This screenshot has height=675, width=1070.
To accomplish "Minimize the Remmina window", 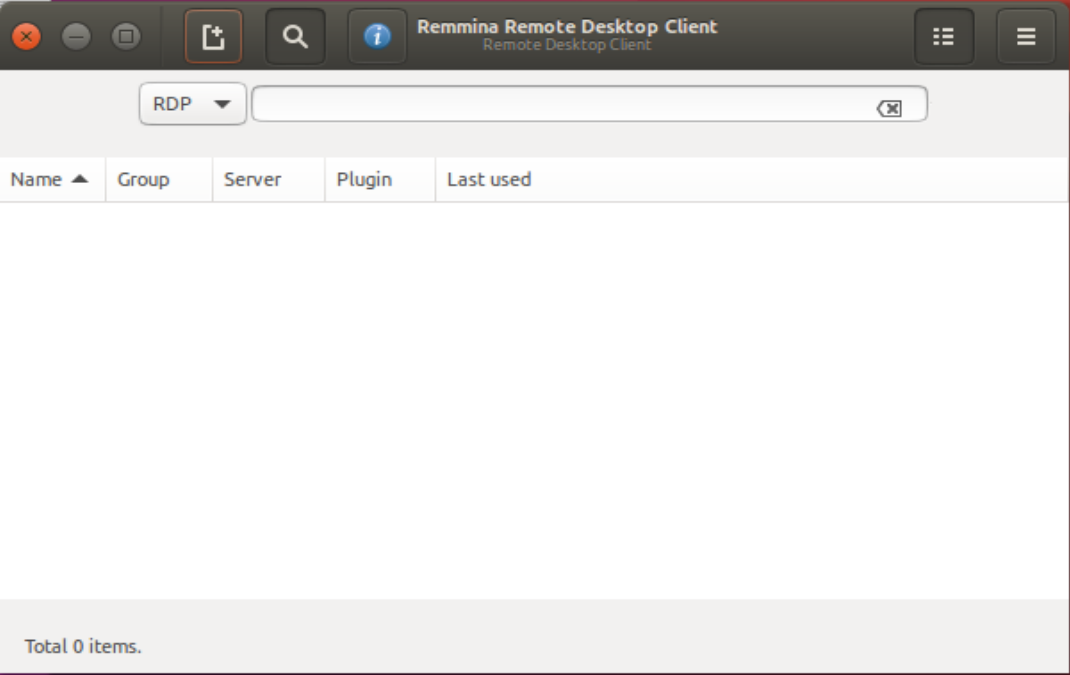I will tap(76, 37).
